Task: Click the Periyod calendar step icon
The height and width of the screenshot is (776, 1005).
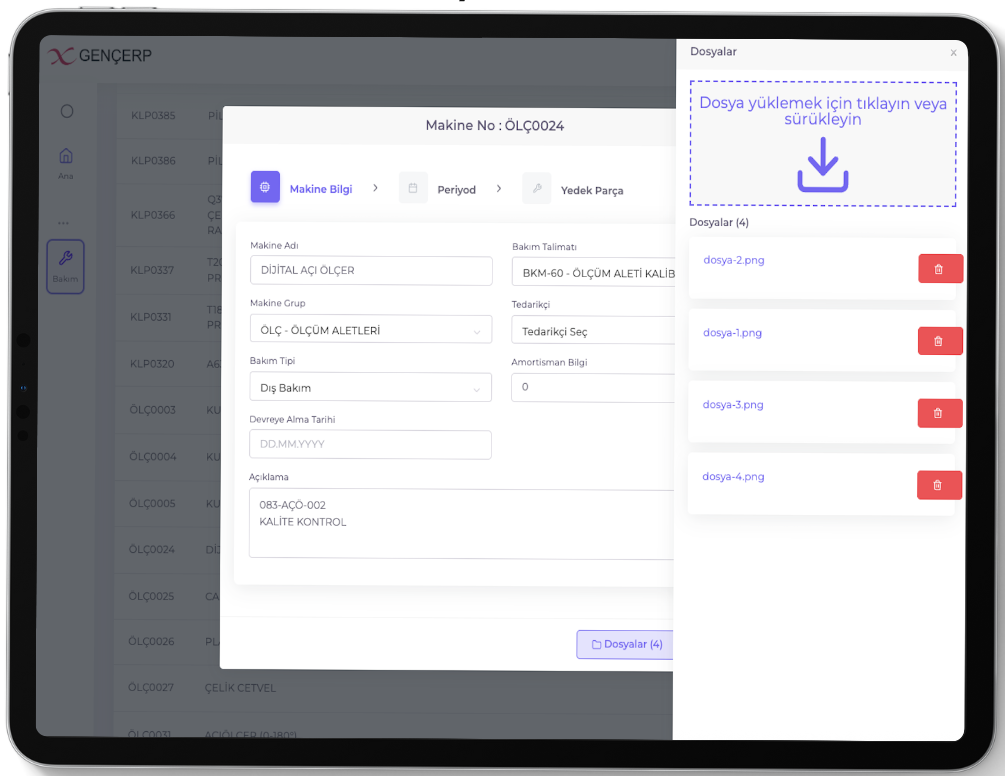Action: click(413, 188)
